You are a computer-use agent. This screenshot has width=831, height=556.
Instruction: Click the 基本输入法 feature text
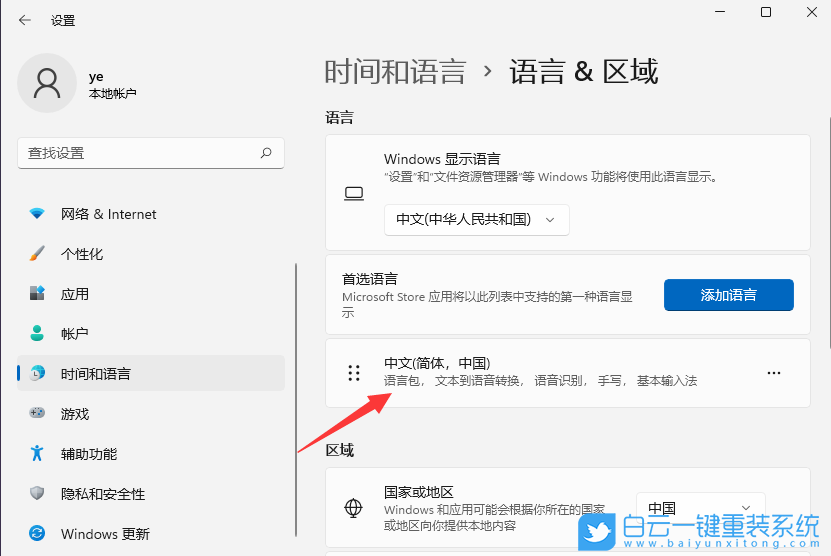[x=667, y=381]
